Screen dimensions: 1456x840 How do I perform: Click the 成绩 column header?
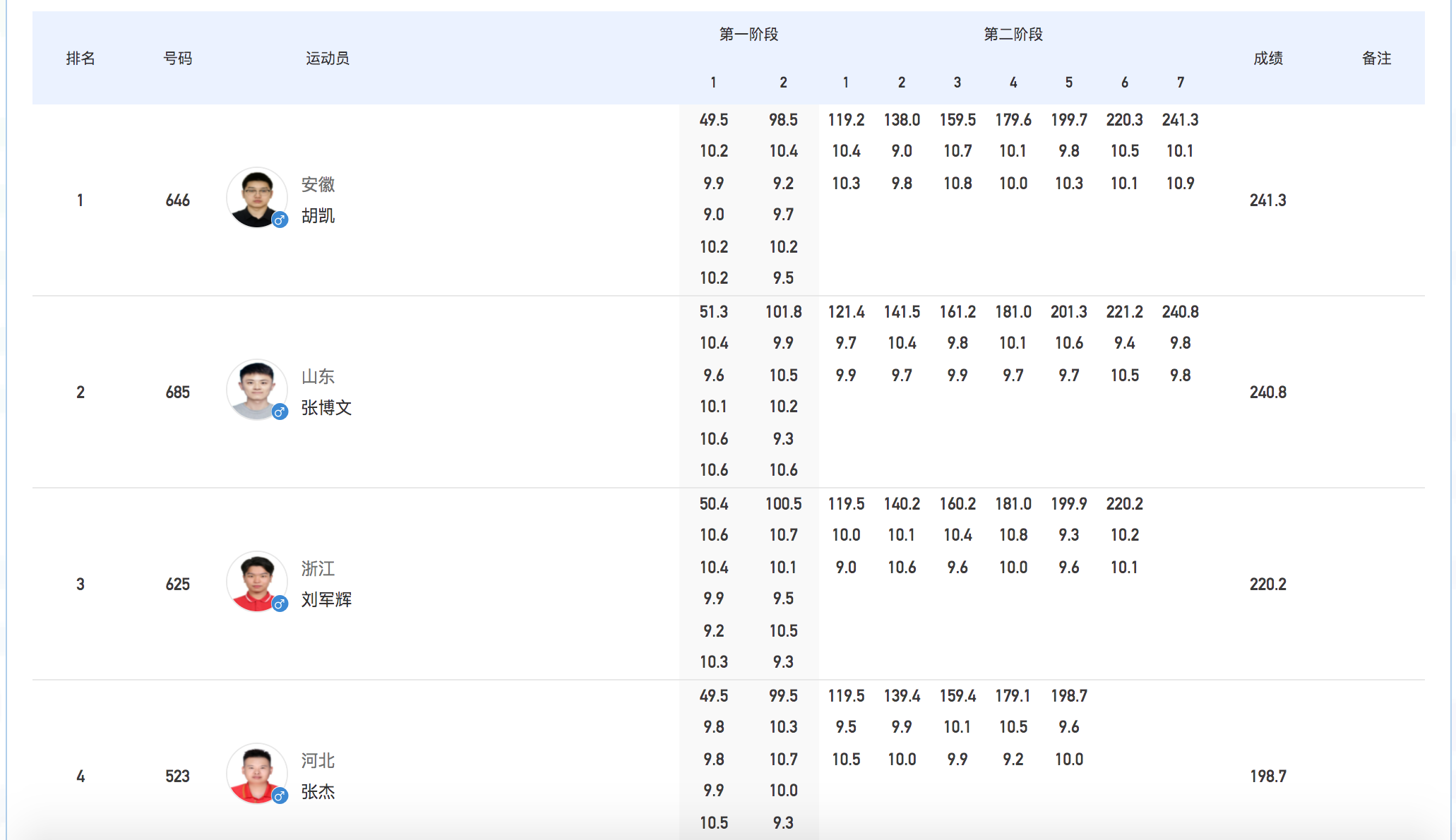coord(1268,59)
